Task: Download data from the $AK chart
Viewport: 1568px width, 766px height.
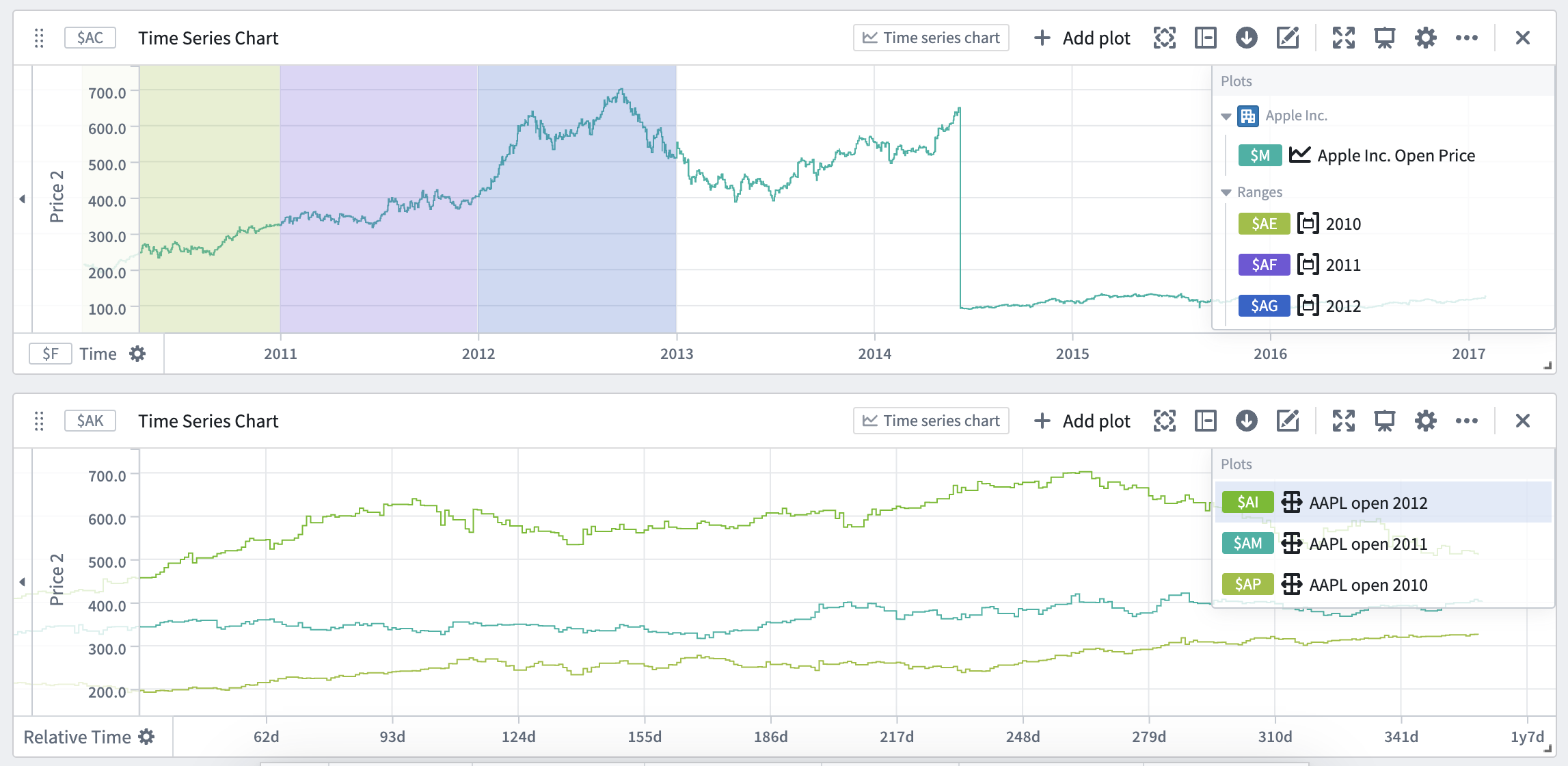Action: point(1247,421)
